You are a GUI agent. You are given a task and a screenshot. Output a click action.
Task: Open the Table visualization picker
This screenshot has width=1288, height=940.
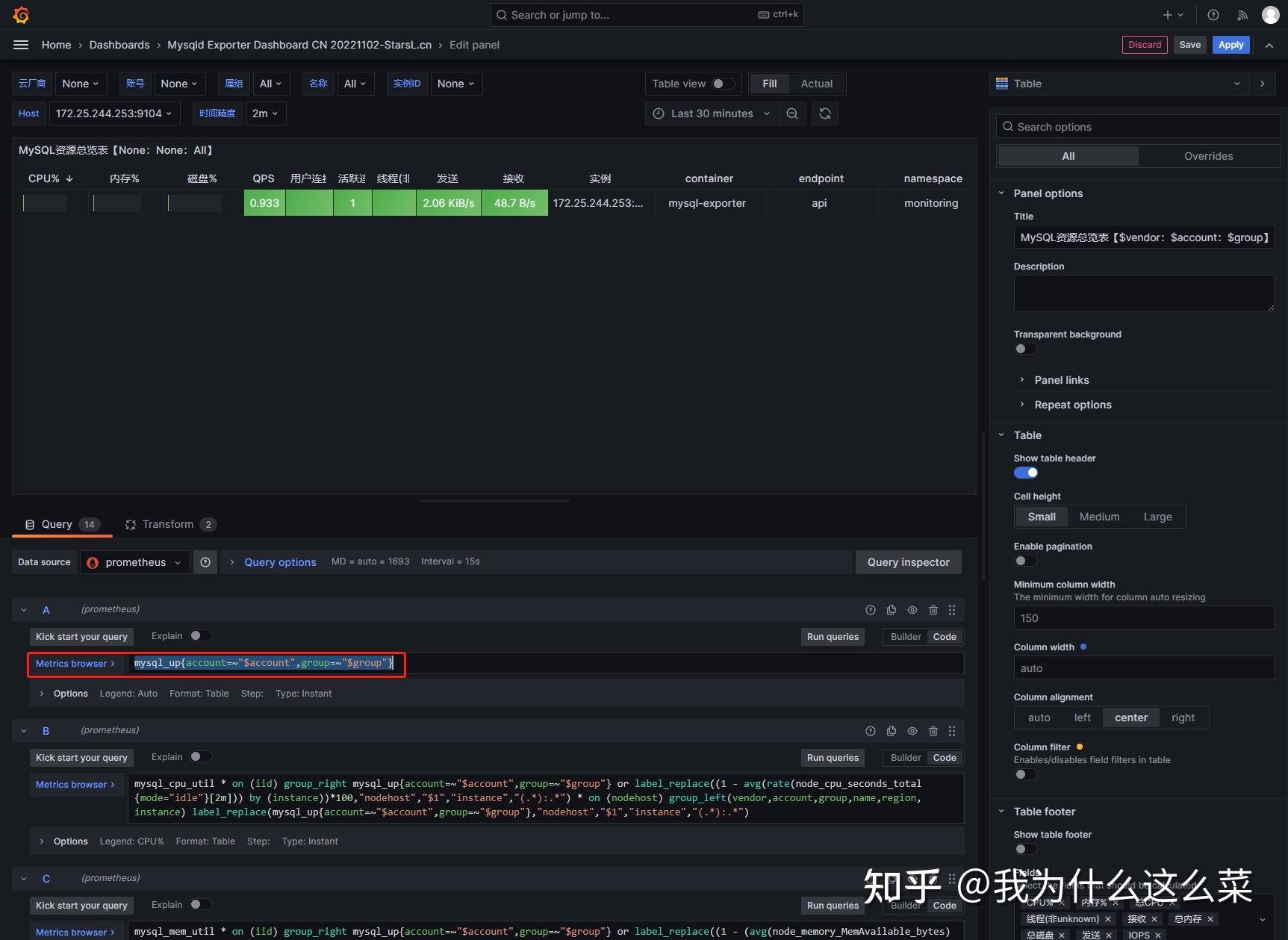tap(1119, 84)
